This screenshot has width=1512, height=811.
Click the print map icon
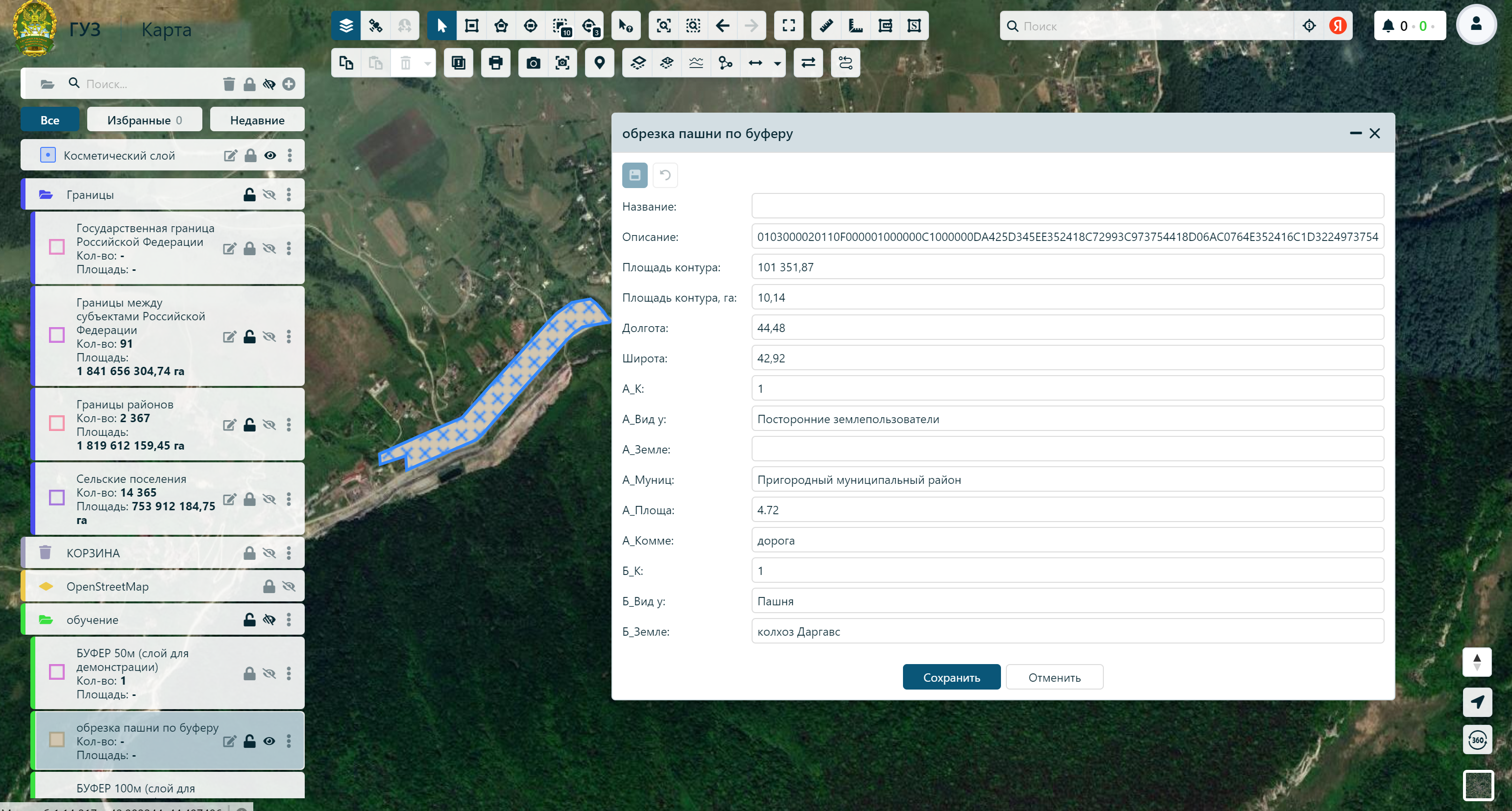tap(495, 63)
